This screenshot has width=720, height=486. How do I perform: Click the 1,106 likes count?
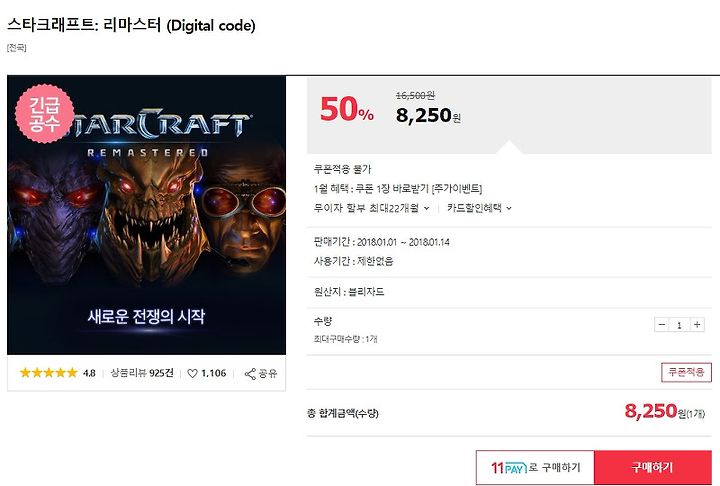(x=214, y=373)
